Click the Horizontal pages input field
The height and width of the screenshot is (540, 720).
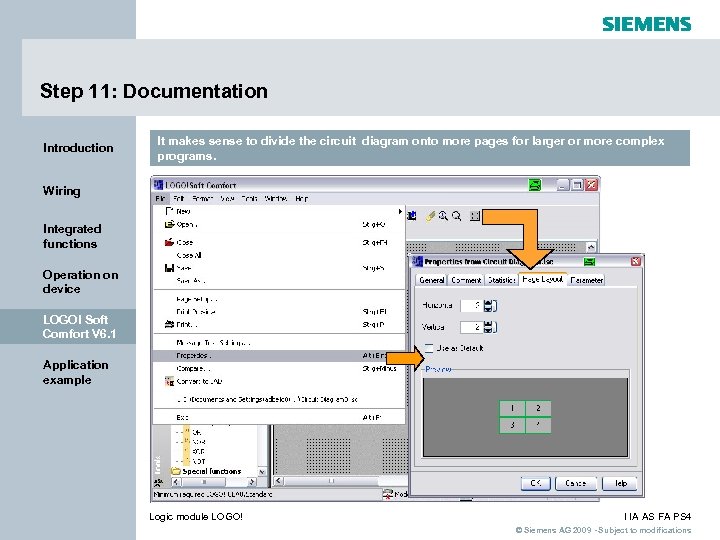click(472, 305)
